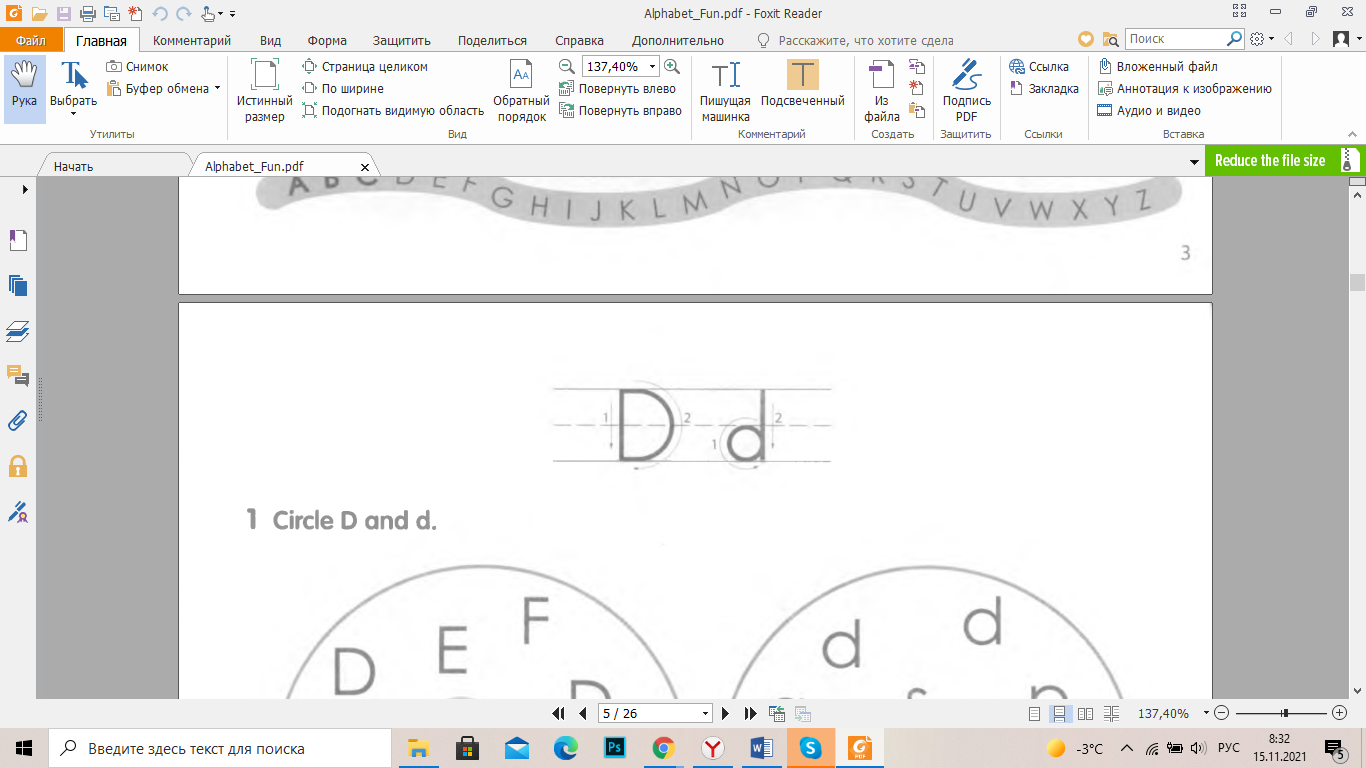Open the zoom percentage dropdown in ribbon
The height and width of the screenshot is (768, 1366).
click(x=653, y=66)
